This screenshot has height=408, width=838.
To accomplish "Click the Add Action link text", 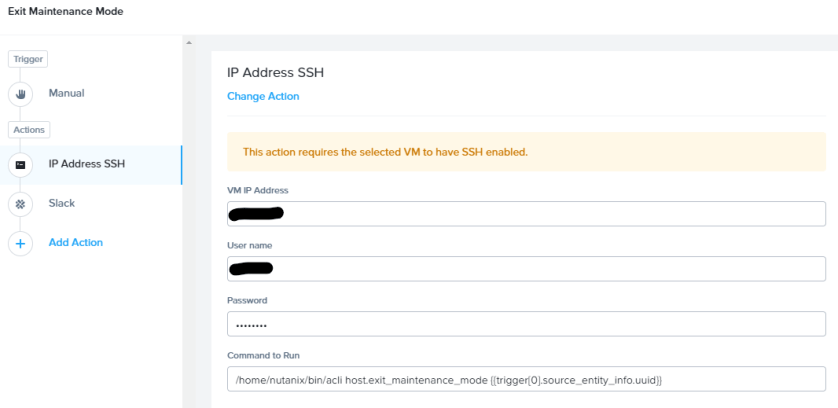I will [76, 242].
